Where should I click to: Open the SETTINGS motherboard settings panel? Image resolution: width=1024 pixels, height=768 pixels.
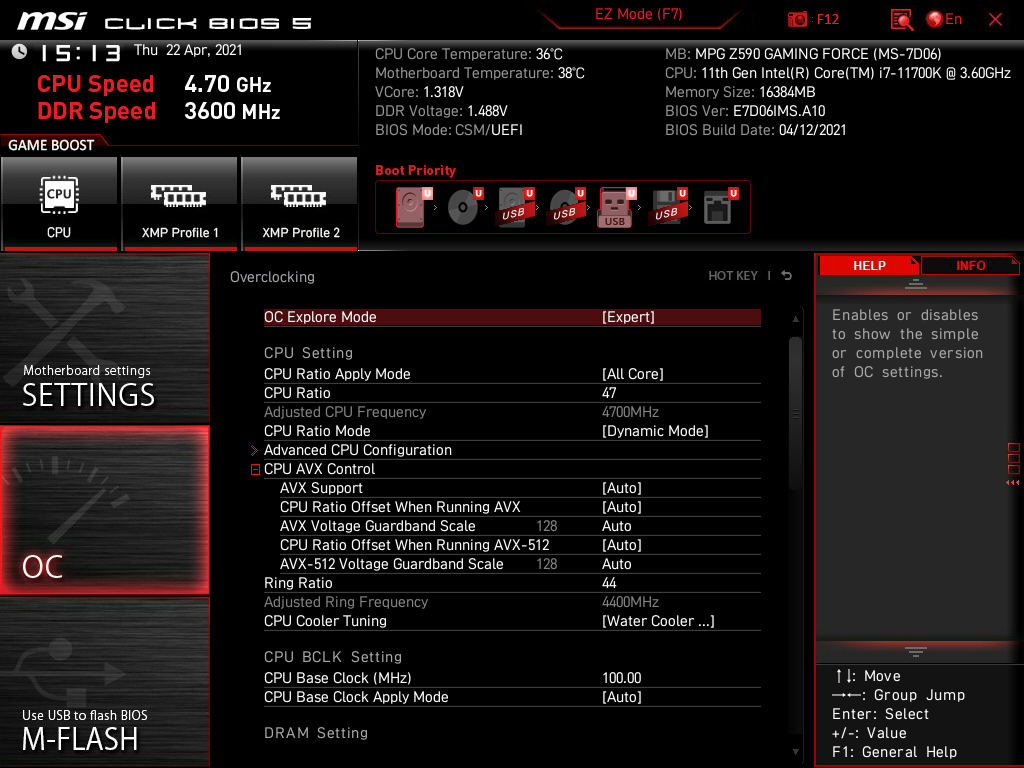point(104,338)
